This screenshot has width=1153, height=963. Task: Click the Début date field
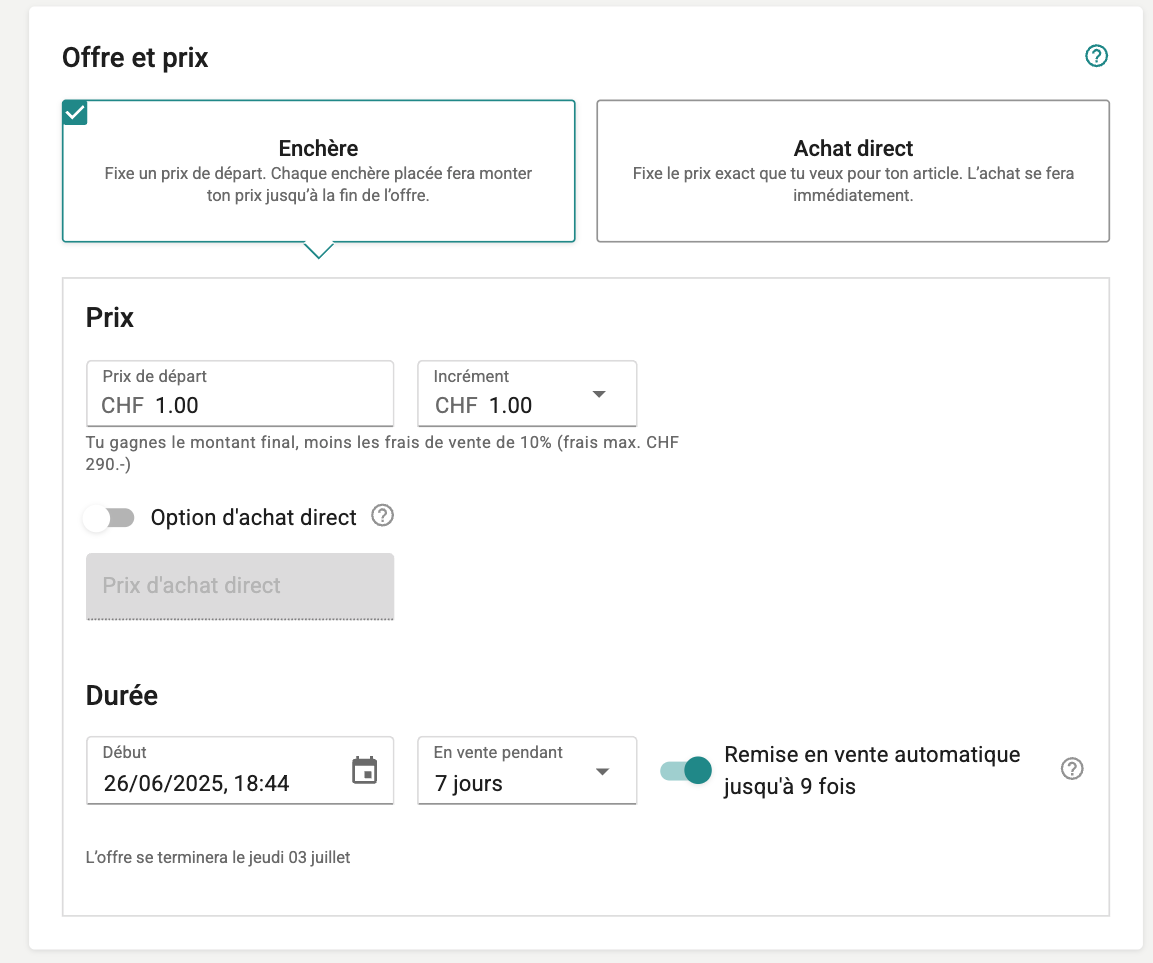240,770
